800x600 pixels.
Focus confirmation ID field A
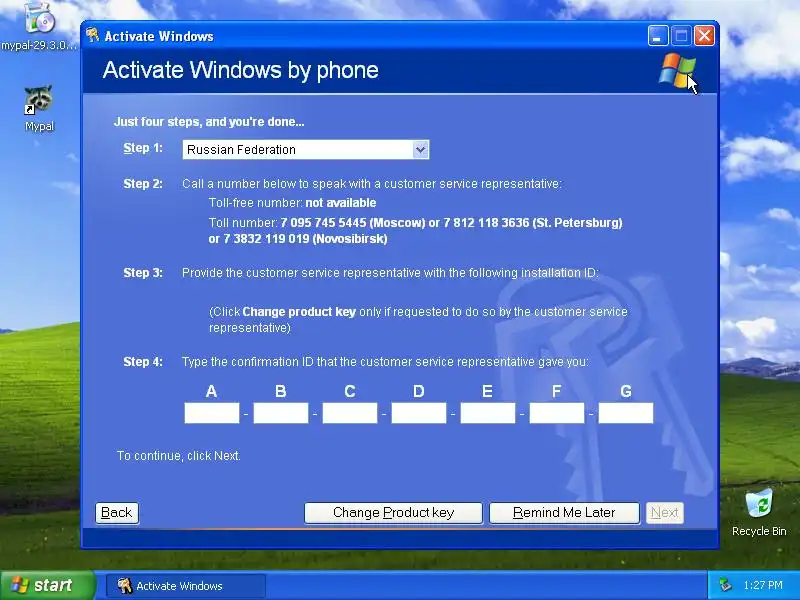coord(212,413)
